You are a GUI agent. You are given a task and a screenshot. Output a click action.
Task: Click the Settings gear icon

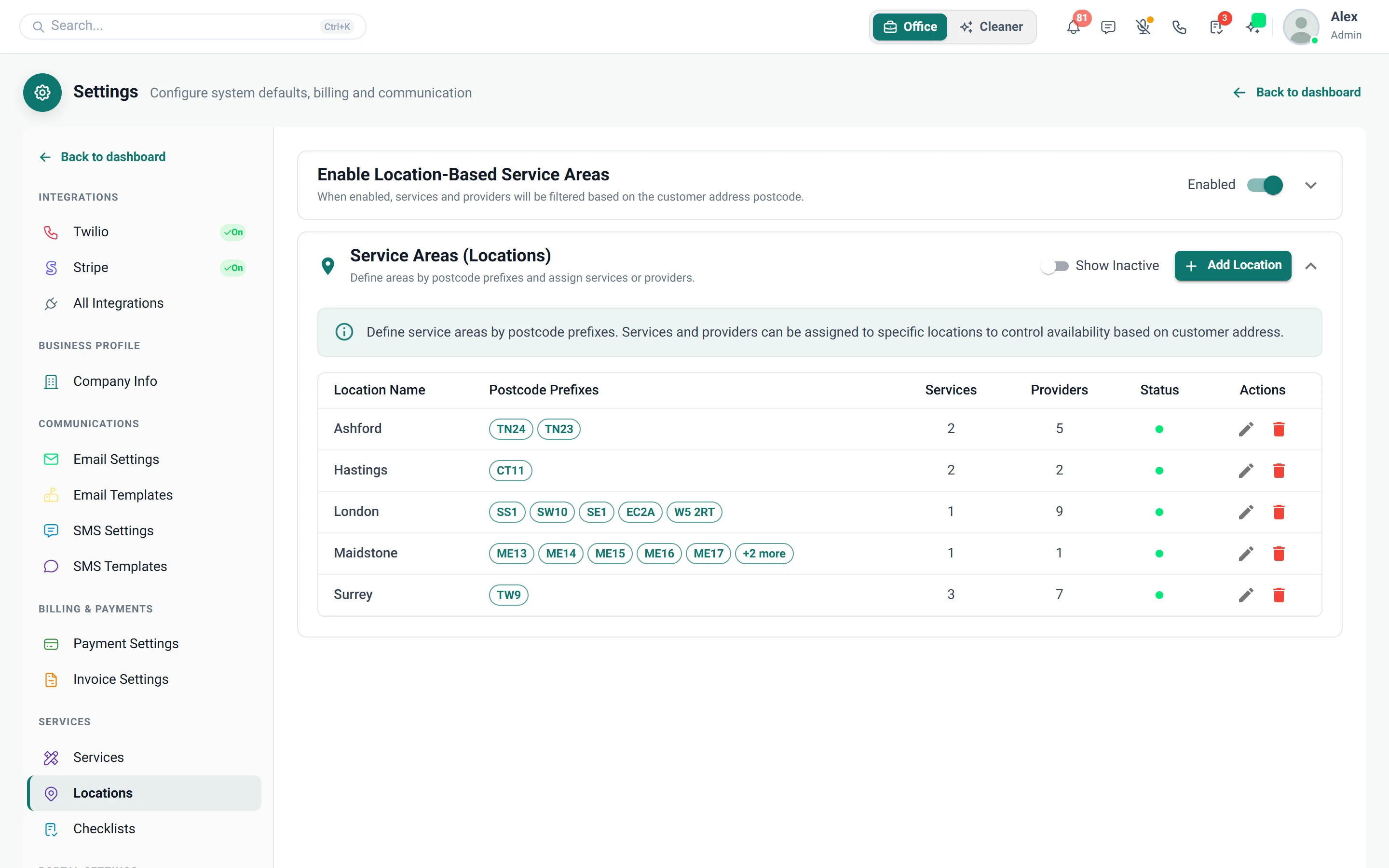[42, 93]
